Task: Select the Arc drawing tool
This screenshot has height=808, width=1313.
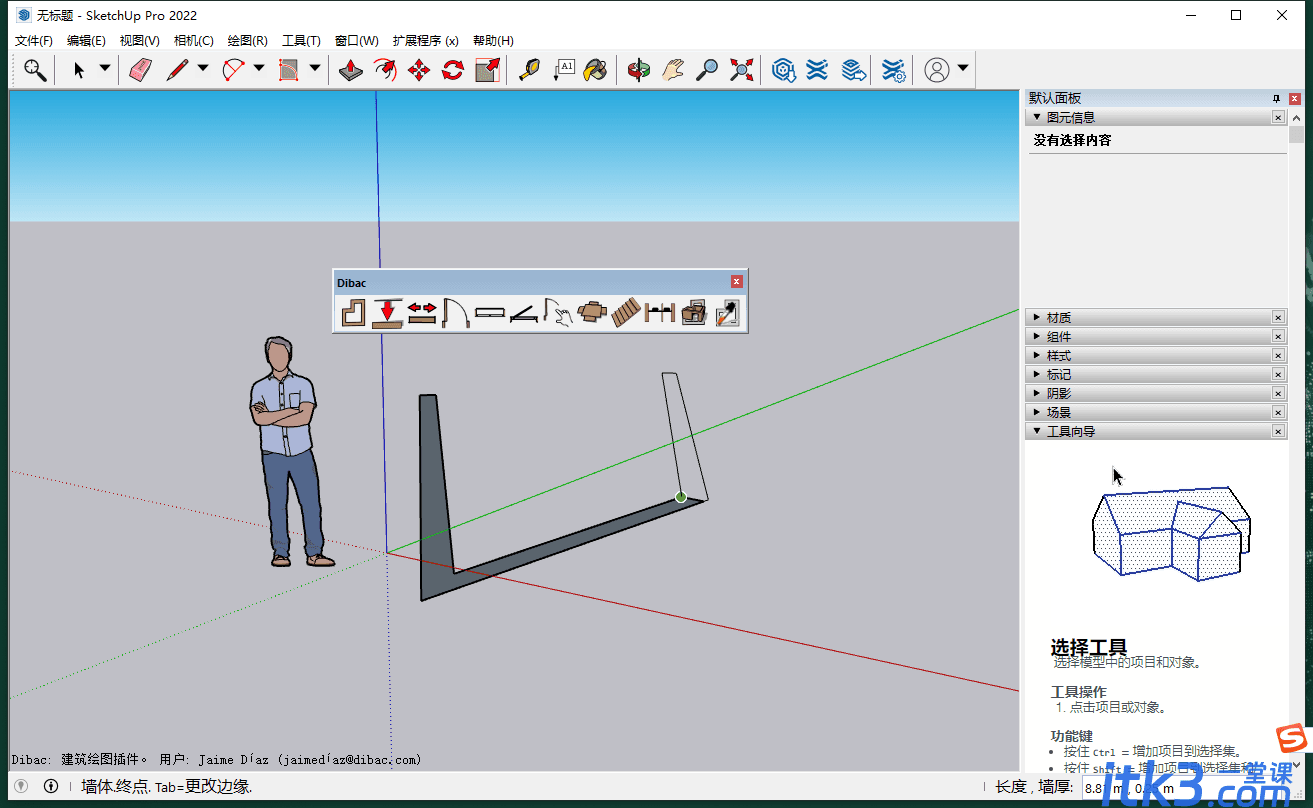Action: 234,70
